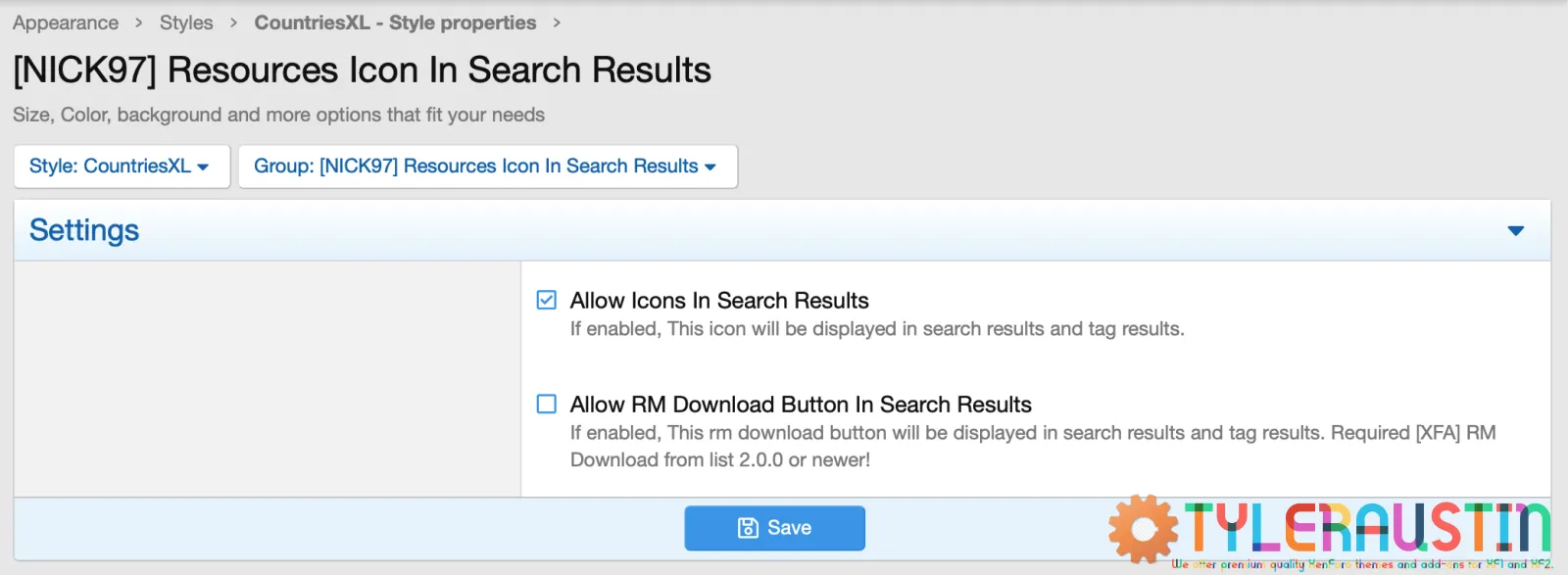Uncheck Allow Icons In Search Results checkbox
The width and height of the screenshot is (1568, 575).
coord(547,300)
